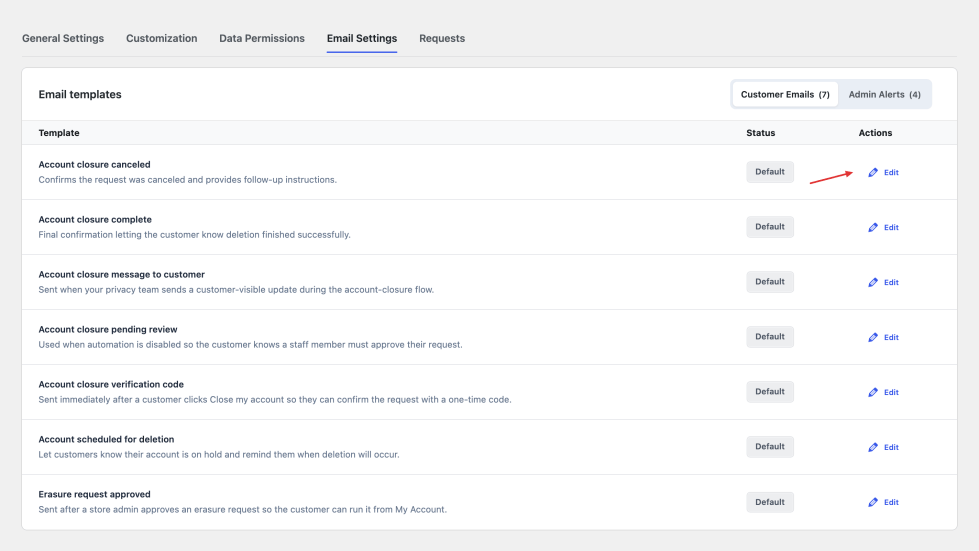Click Default status for Account closure verification code
This screenshot has height=551, width=979.
(x=770, y=391)
